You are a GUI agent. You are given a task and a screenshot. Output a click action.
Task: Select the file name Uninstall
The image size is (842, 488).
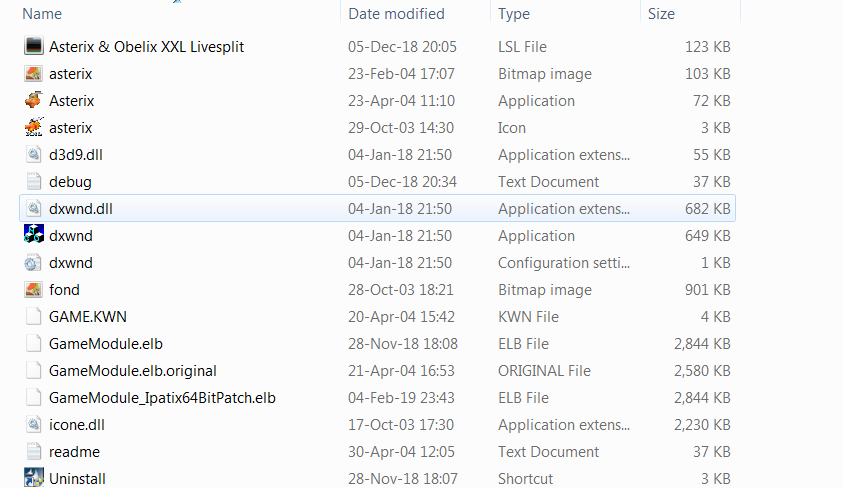[77, 478]
